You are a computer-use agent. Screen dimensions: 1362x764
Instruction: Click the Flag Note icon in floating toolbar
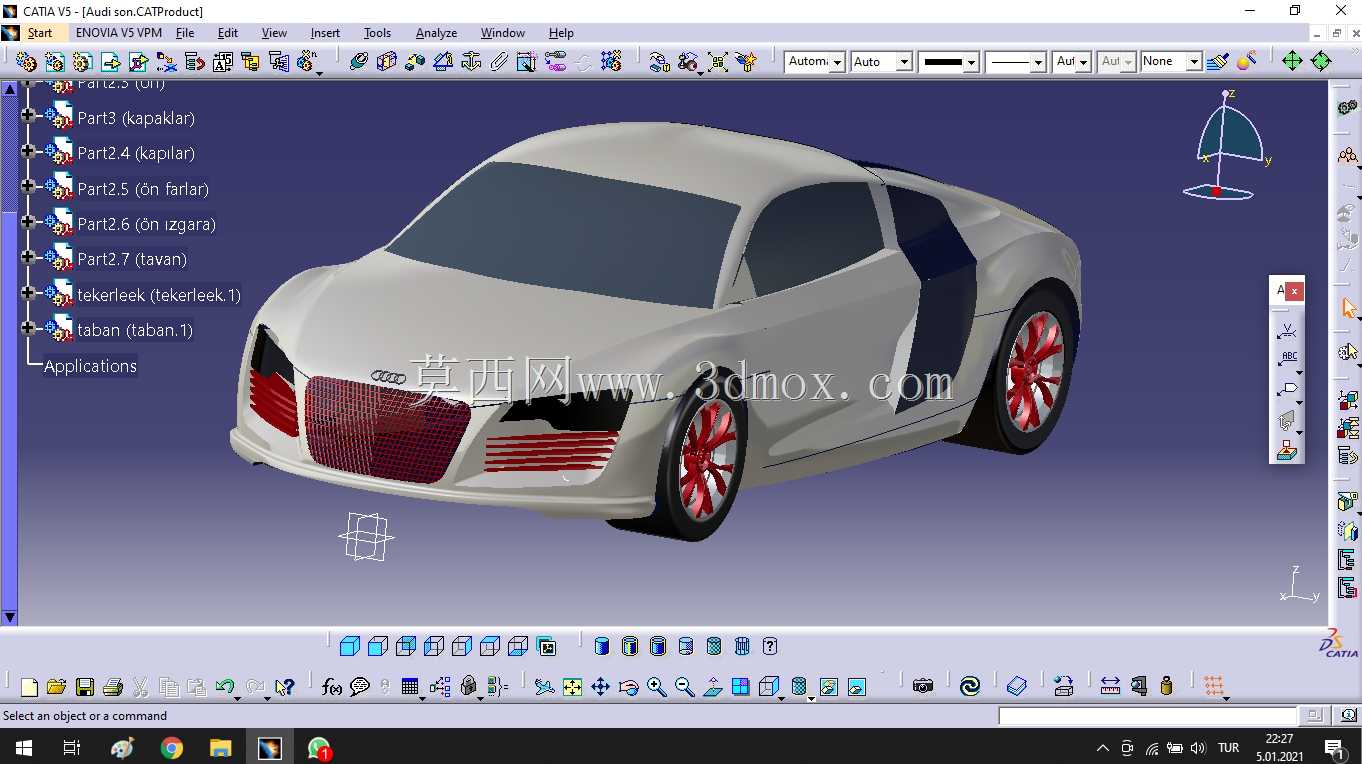click(x=1288, y=389)
